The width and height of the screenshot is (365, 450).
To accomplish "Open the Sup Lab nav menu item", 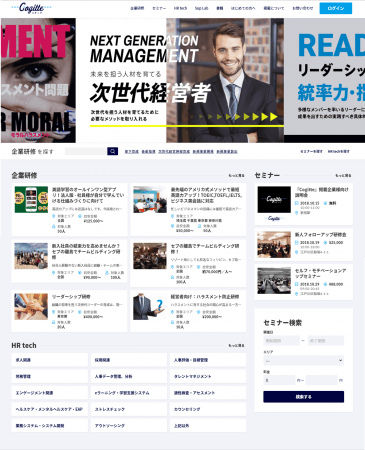I will click(x=201, y=8).
